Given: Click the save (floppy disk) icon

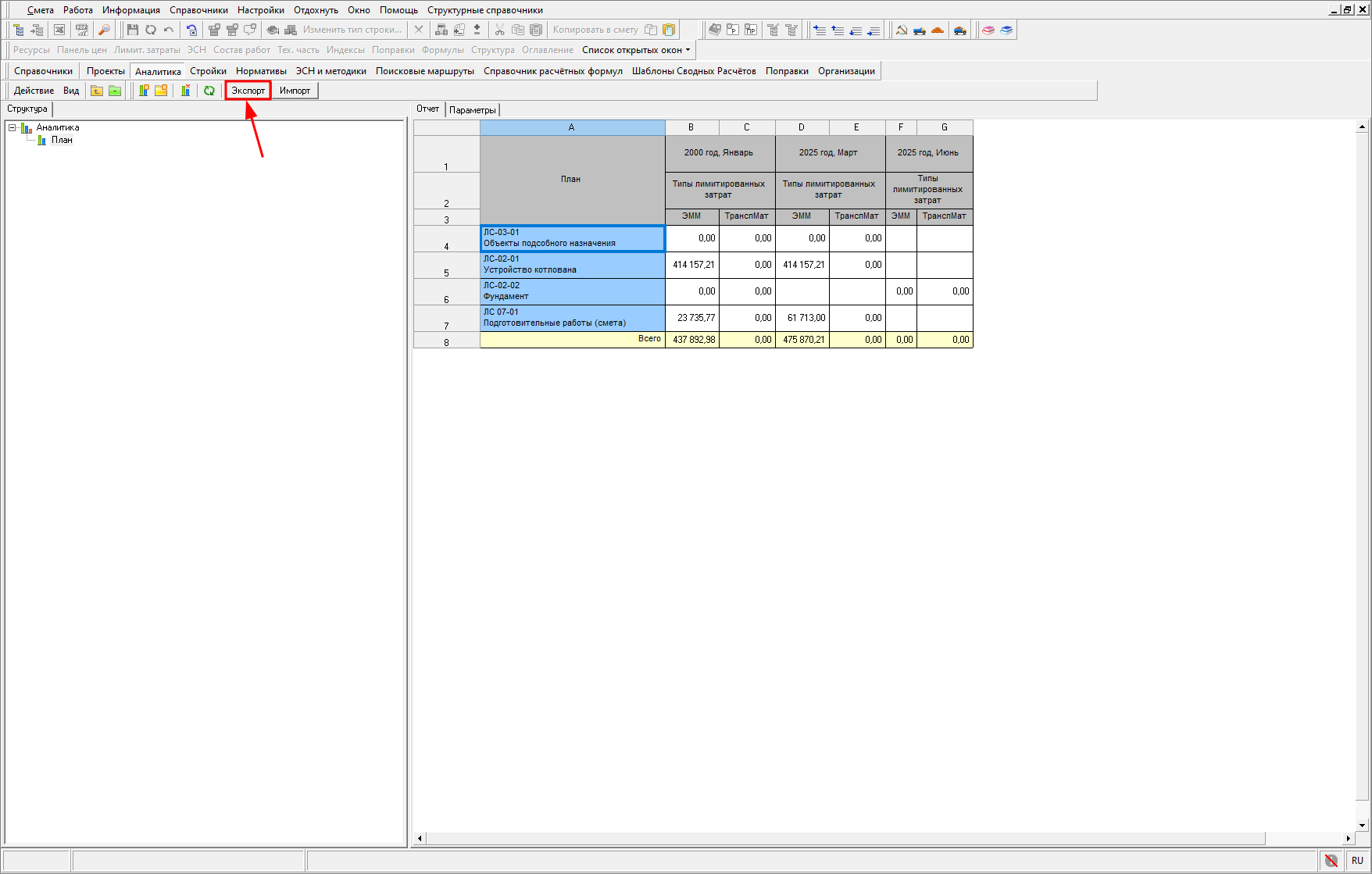Looking at the screenshot, I should pos(132,30).
